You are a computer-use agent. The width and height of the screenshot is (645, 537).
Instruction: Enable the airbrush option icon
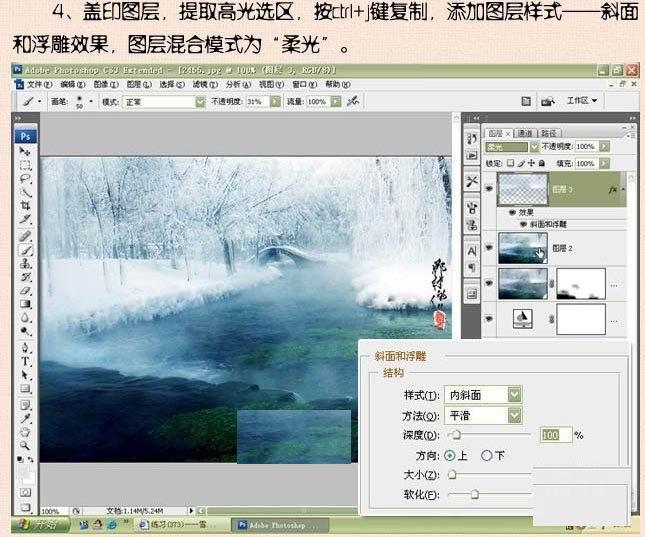pyautogui.click(x=353, y=101)
